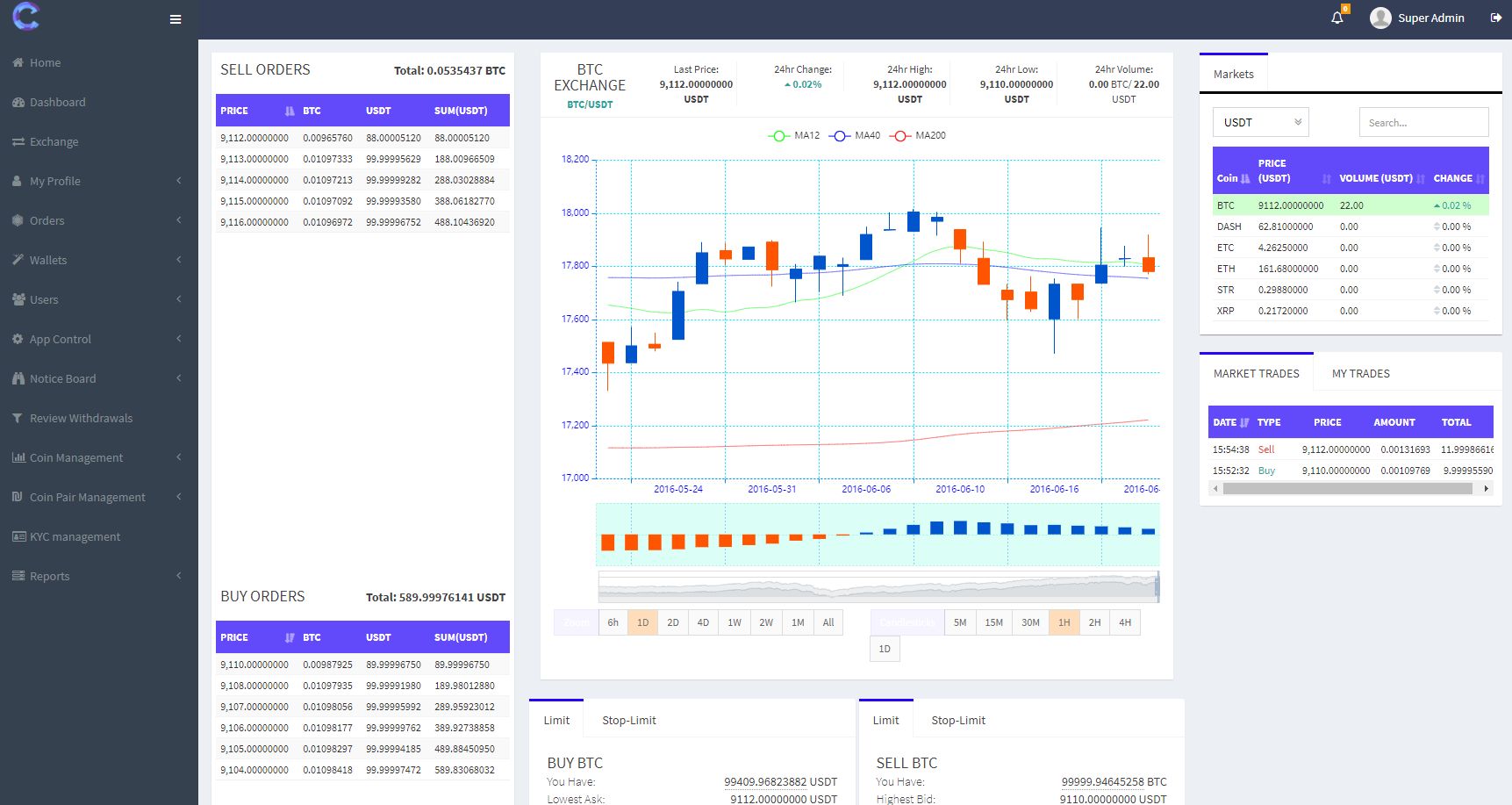Open the notifications bell

click(1337, 18)
